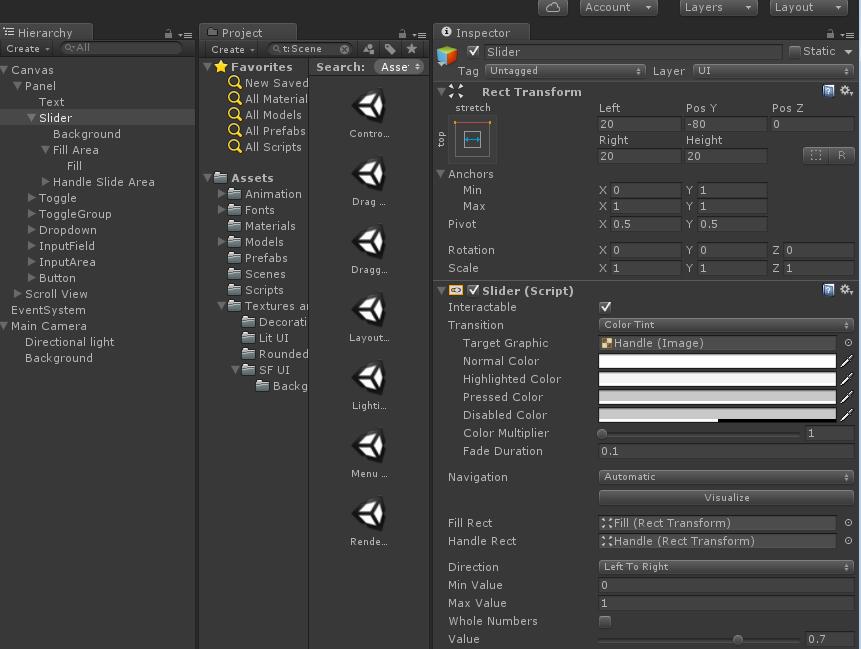The image size is (861, 649).
Task: Click the cloud services icon
Action: tap(553, 7)
